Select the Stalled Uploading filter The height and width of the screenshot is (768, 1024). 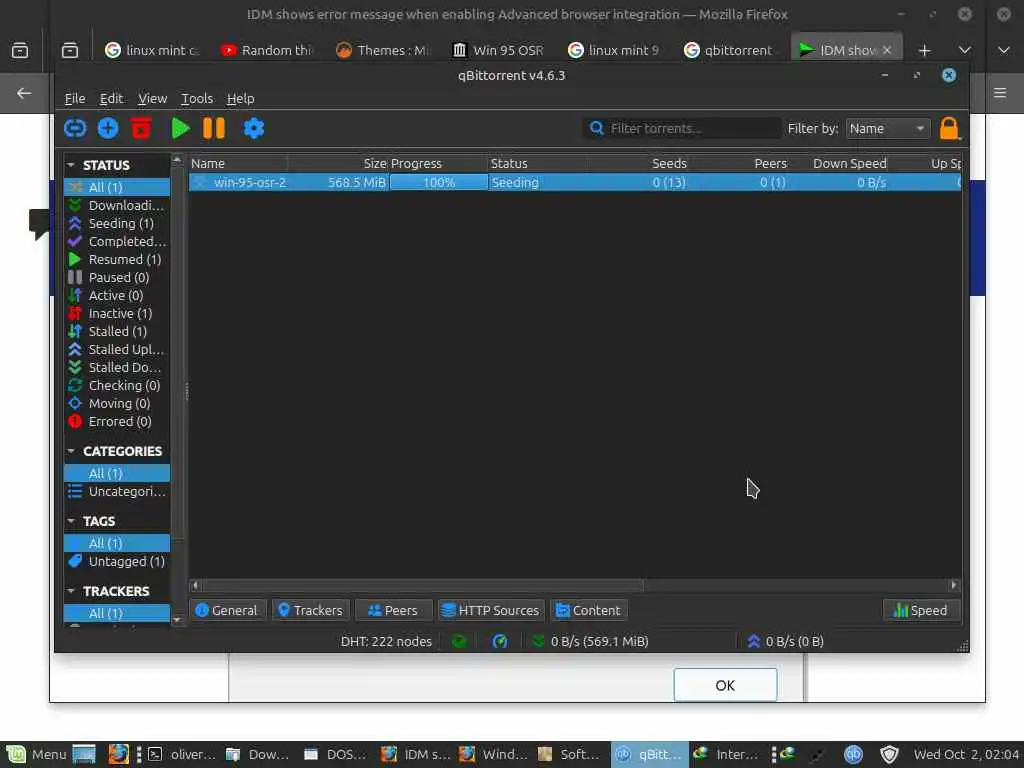117,349
